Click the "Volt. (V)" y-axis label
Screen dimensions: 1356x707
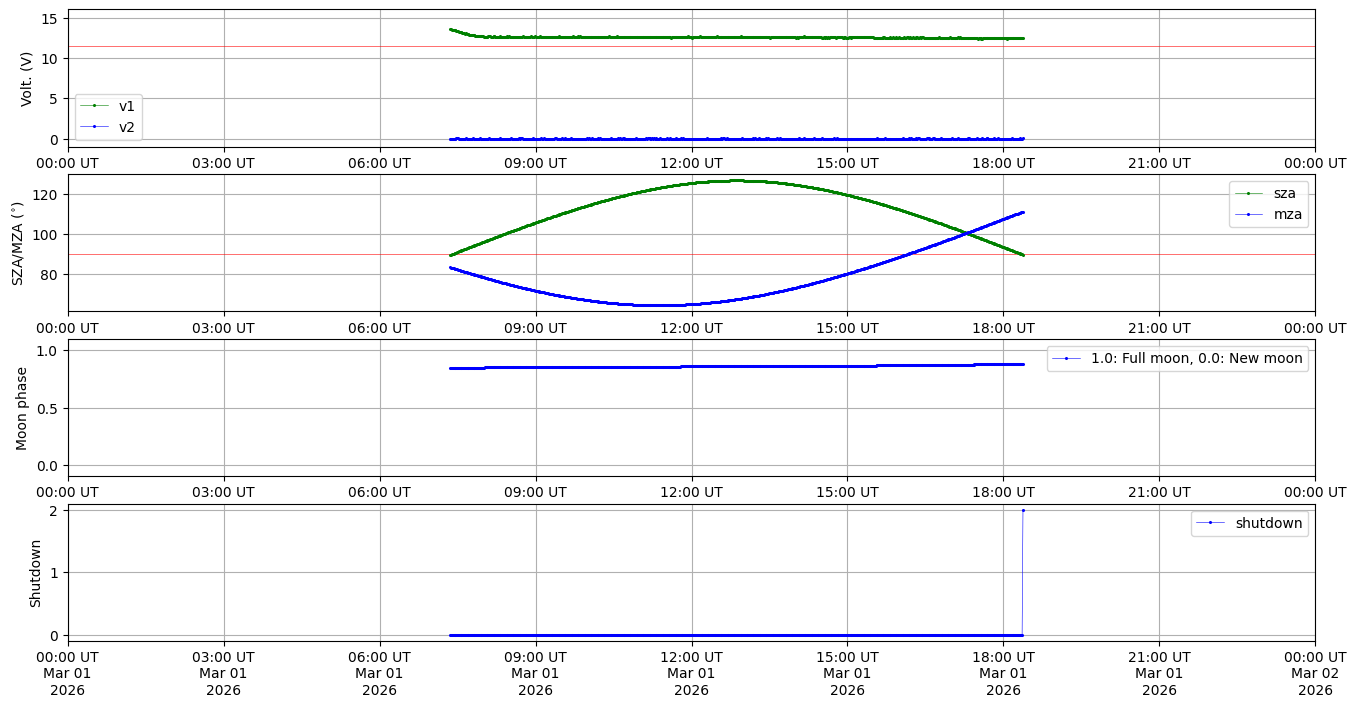pos(27,79)
